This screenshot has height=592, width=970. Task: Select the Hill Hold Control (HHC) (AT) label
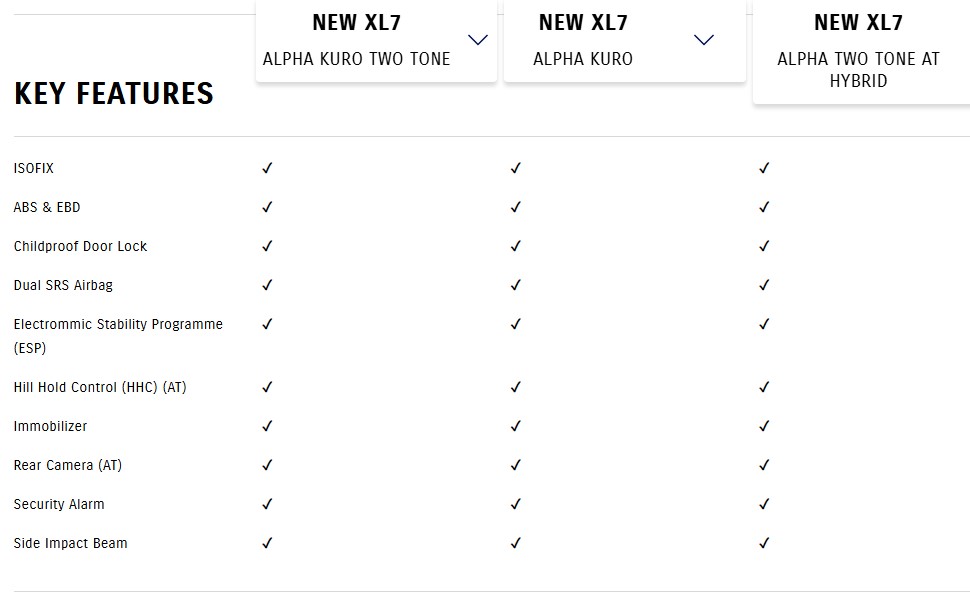pos(100,387)
